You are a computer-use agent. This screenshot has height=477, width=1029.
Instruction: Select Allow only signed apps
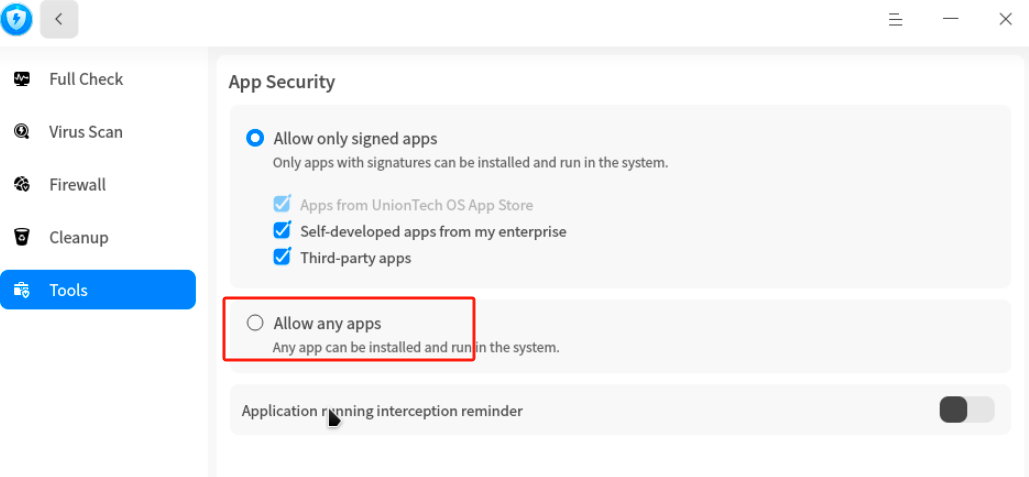click(255, 138)
